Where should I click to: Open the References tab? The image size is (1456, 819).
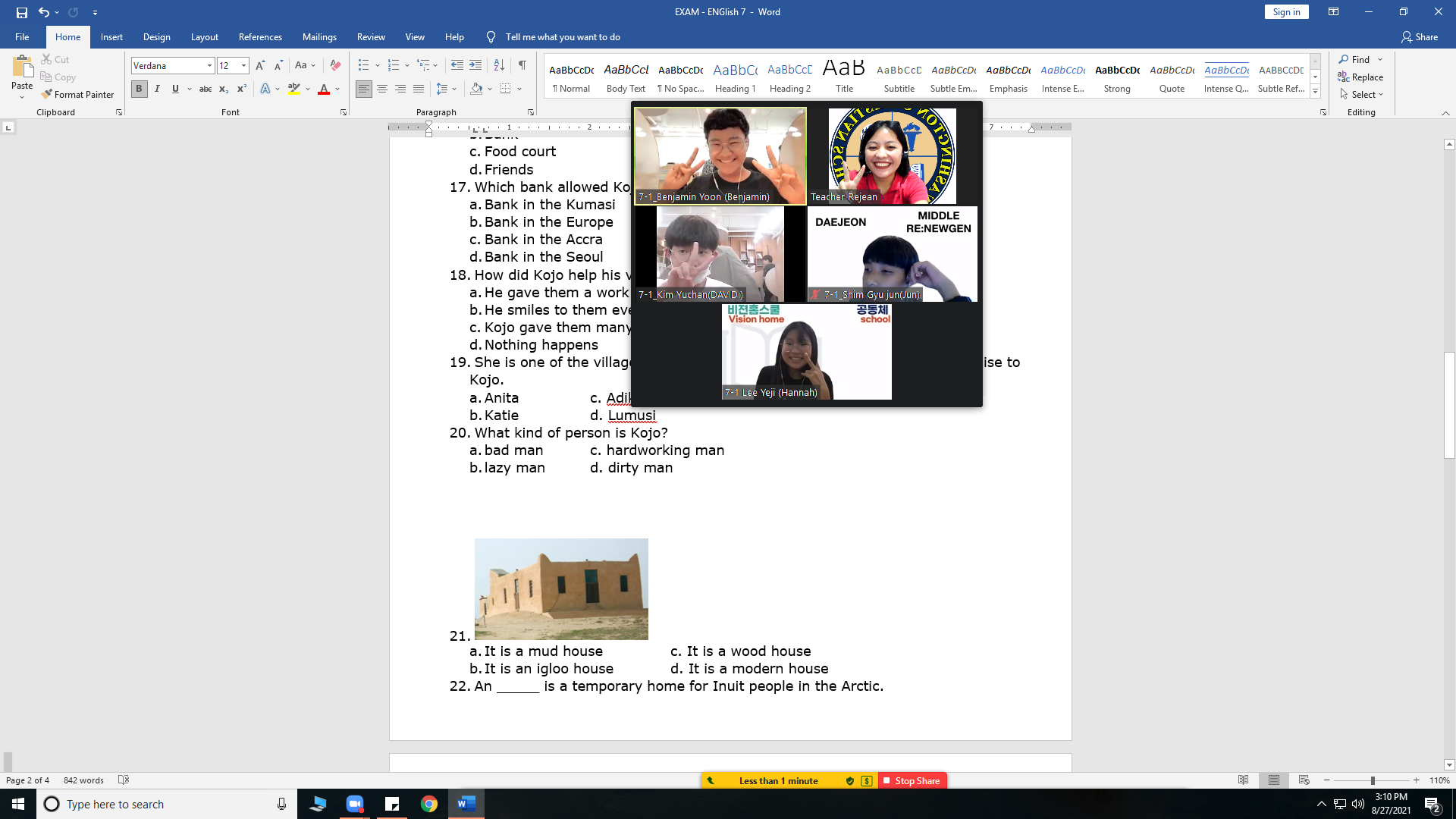(260, 37)
